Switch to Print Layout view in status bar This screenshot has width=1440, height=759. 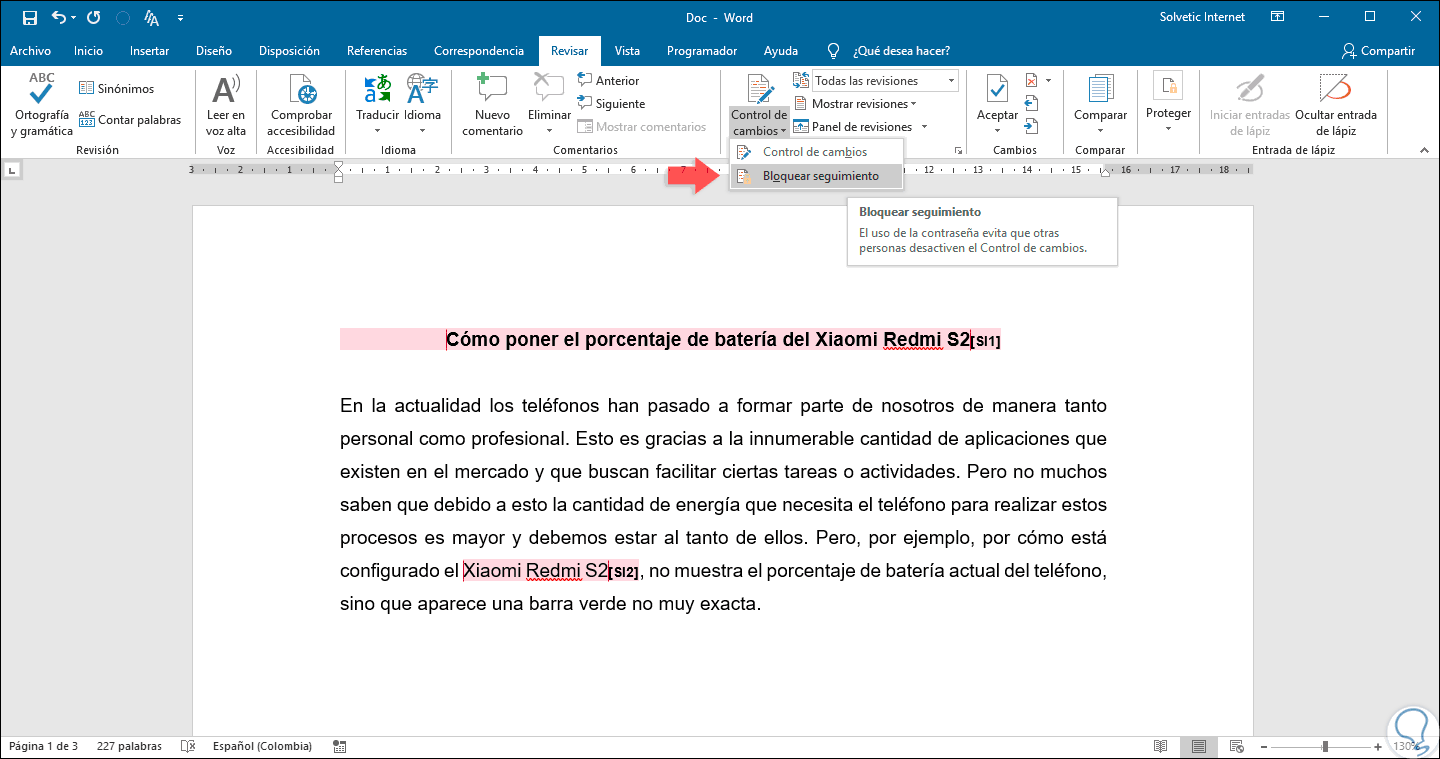[1198, 746]
